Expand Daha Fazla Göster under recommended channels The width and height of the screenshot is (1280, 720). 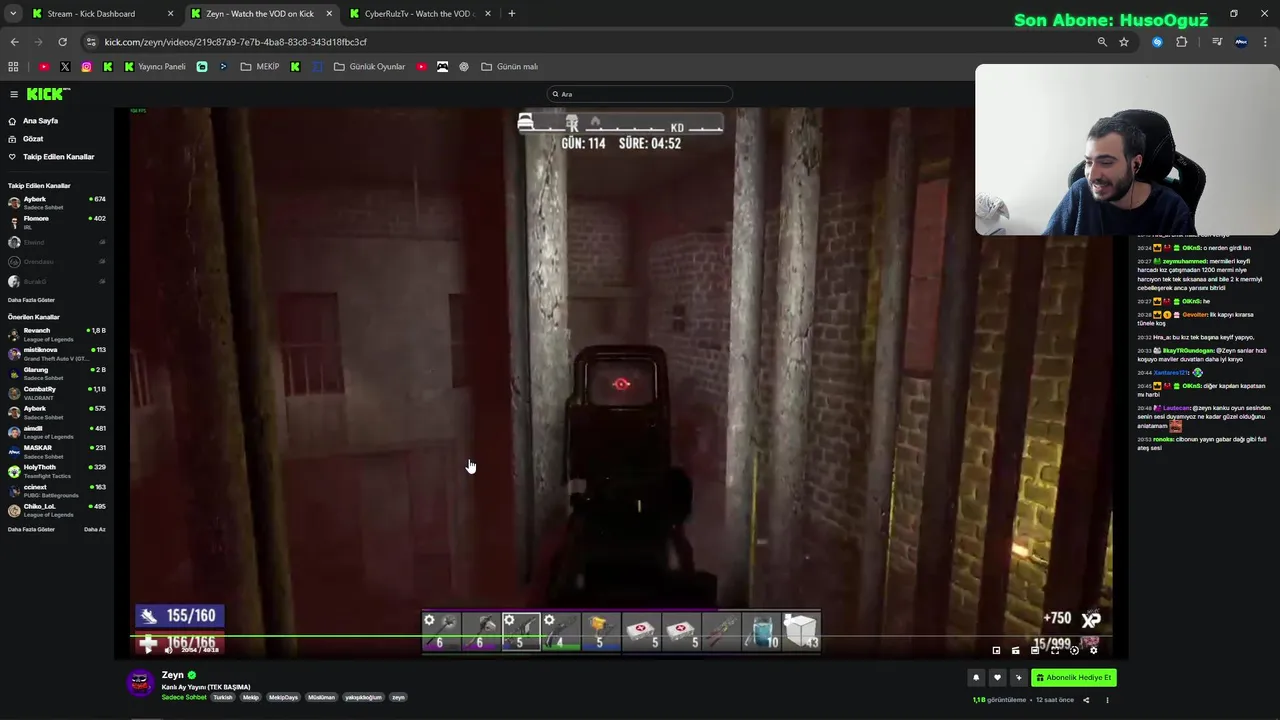tap(31, 529)
